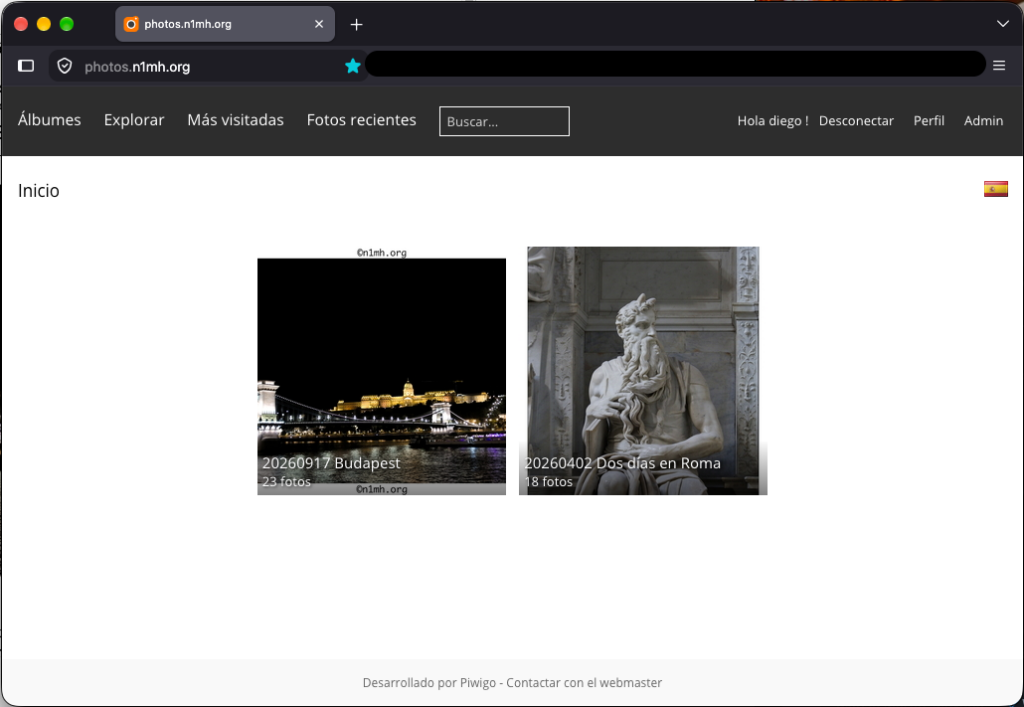Click the Desconectar link
This screenshot has height=707, width=1024.
tap(856, 121)
